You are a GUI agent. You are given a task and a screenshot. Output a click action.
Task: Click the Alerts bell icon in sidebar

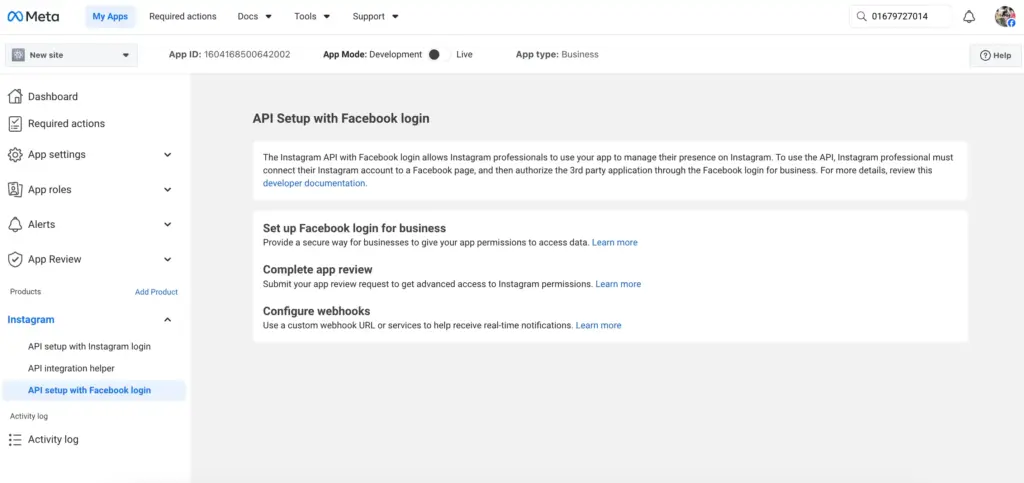[15, 225]
